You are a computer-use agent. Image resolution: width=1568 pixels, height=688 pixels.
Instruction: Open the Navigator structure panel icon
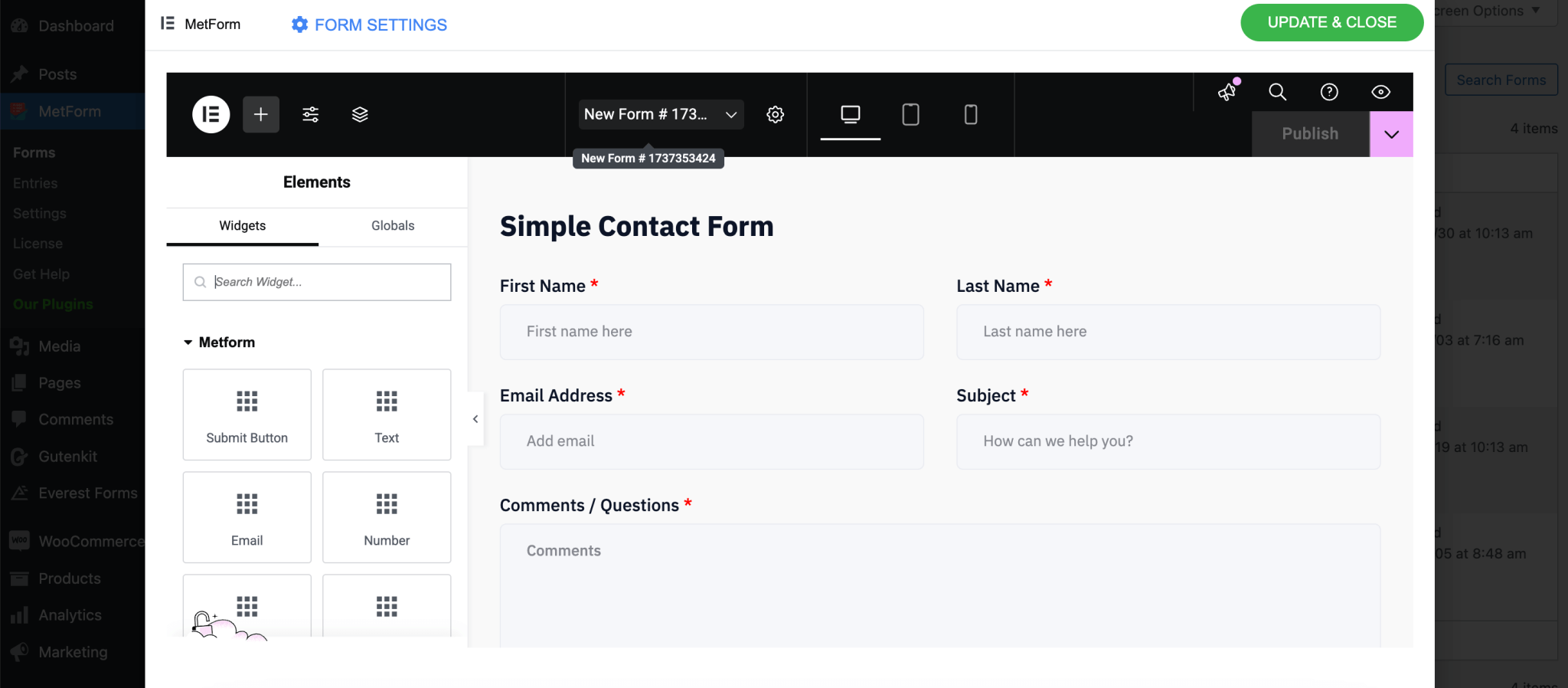click(359, 114)
